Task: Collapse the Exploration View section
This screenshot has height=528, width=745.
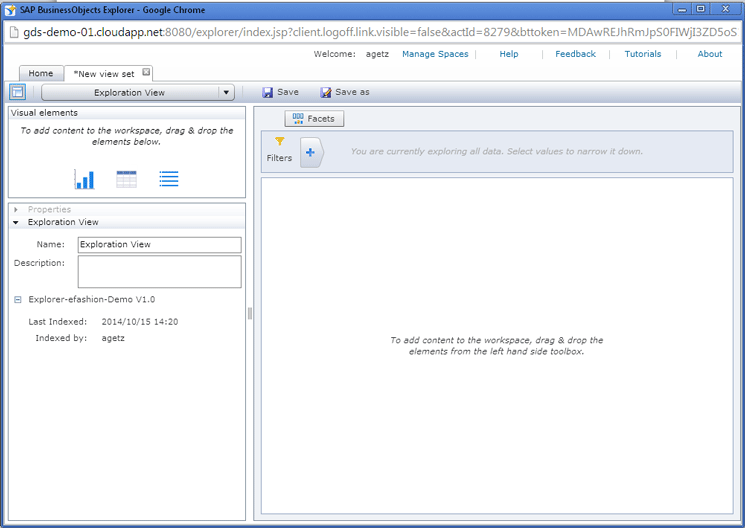Action: [x=16, y=223]
